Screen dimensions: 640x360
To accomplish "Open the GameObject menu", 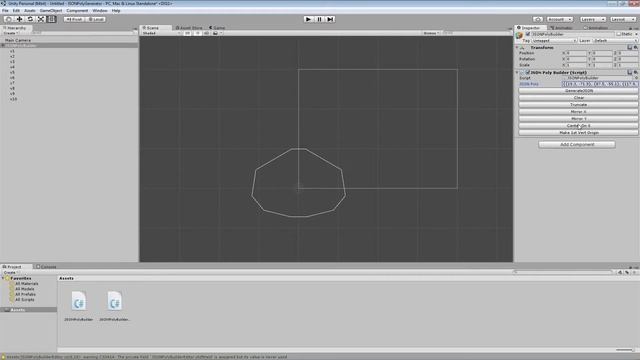I will point(51,11).
